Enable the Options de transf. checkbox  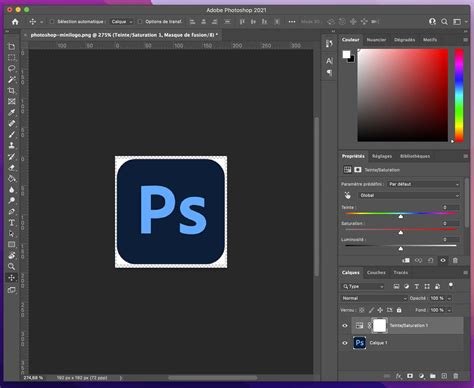coord(140,22)
